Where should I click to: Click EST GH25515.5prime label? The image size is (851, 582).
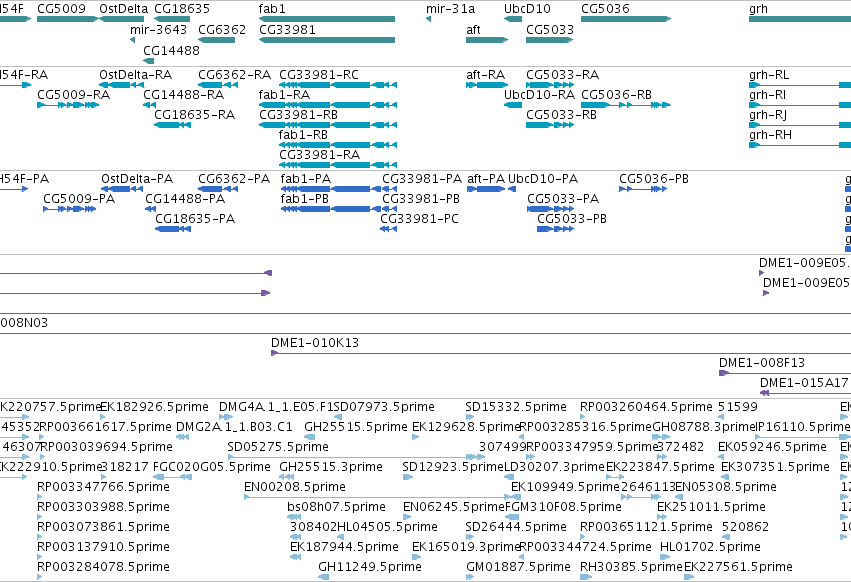click(355, 427)
